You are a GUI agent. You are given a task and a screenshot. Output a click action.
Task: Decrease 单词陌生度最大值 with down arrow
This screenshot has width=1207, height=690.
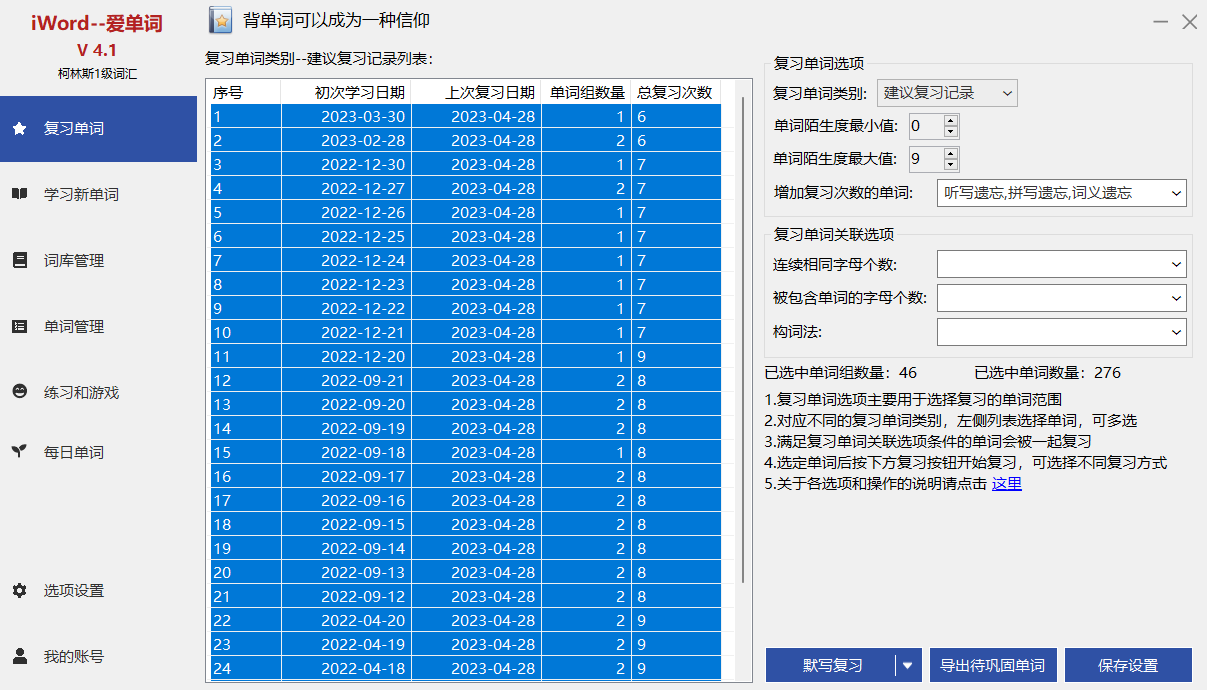(x=950, y=165)
